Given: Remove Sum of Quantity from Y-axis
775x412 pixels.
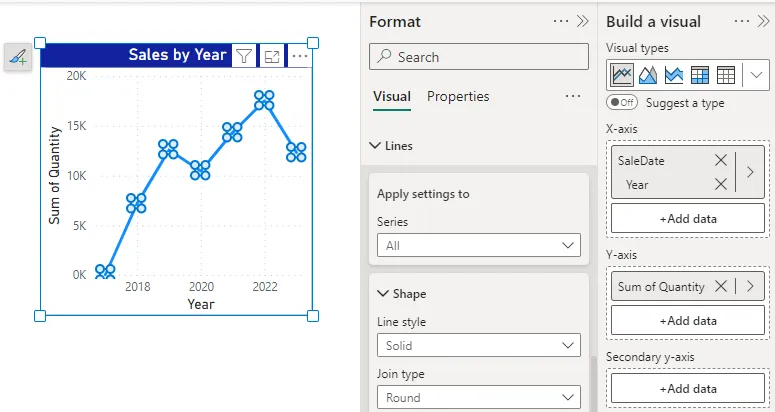Looking at the screenshot, I should coord(721,286).
